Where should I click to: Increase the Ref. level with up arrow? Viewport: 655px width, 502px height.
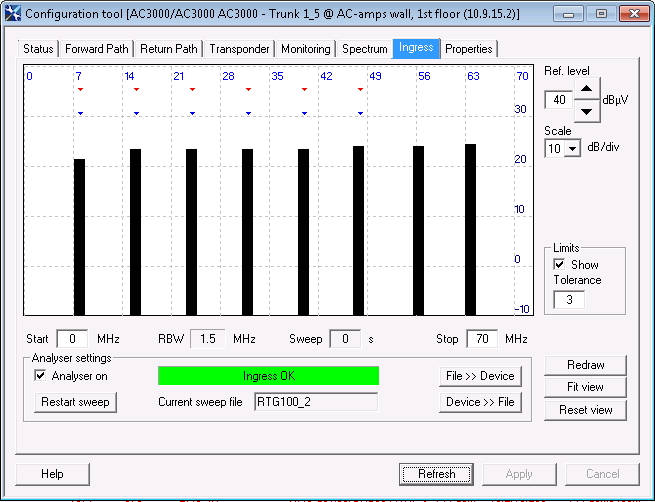[x=587, y=89]
